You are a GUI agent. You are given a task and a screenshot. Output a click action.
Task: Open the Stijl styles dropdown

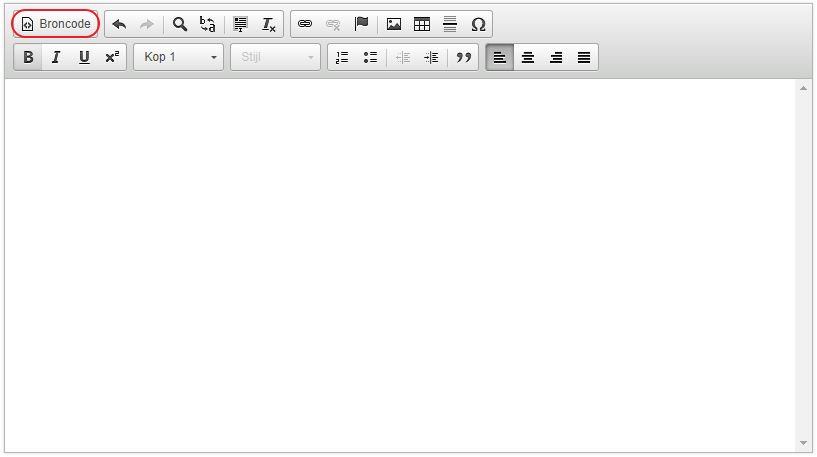276,57
